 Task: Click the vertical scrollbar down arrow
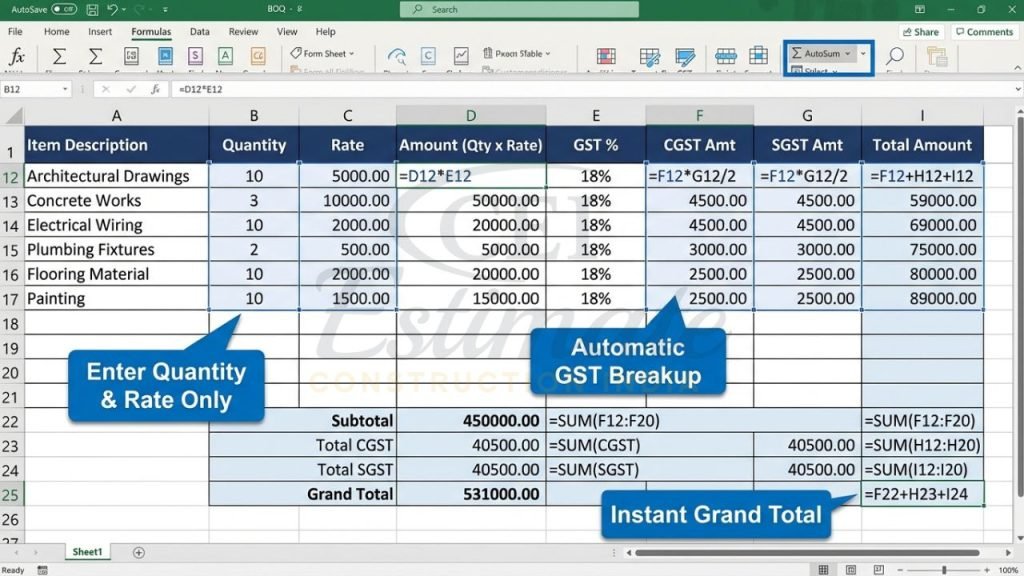(1019, 539)
